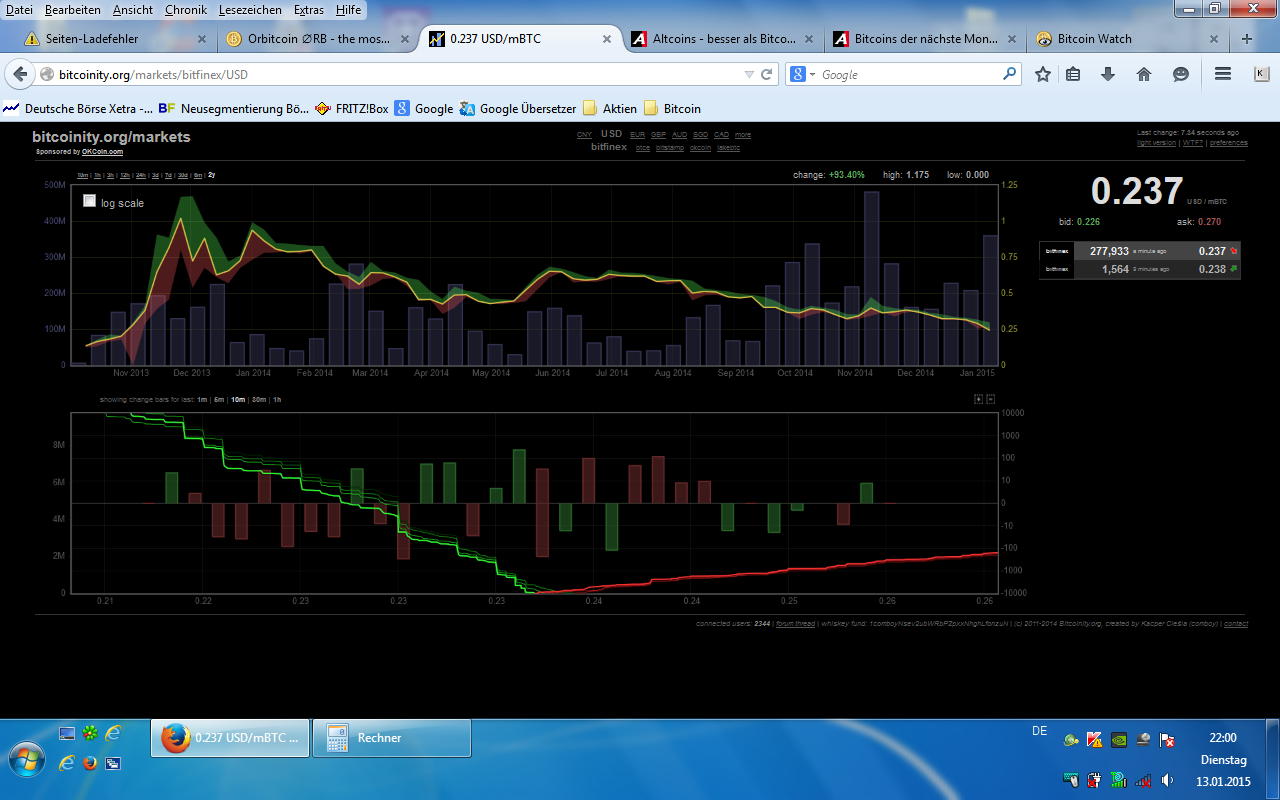Select the 6m chart timespan

click(198, 175)
